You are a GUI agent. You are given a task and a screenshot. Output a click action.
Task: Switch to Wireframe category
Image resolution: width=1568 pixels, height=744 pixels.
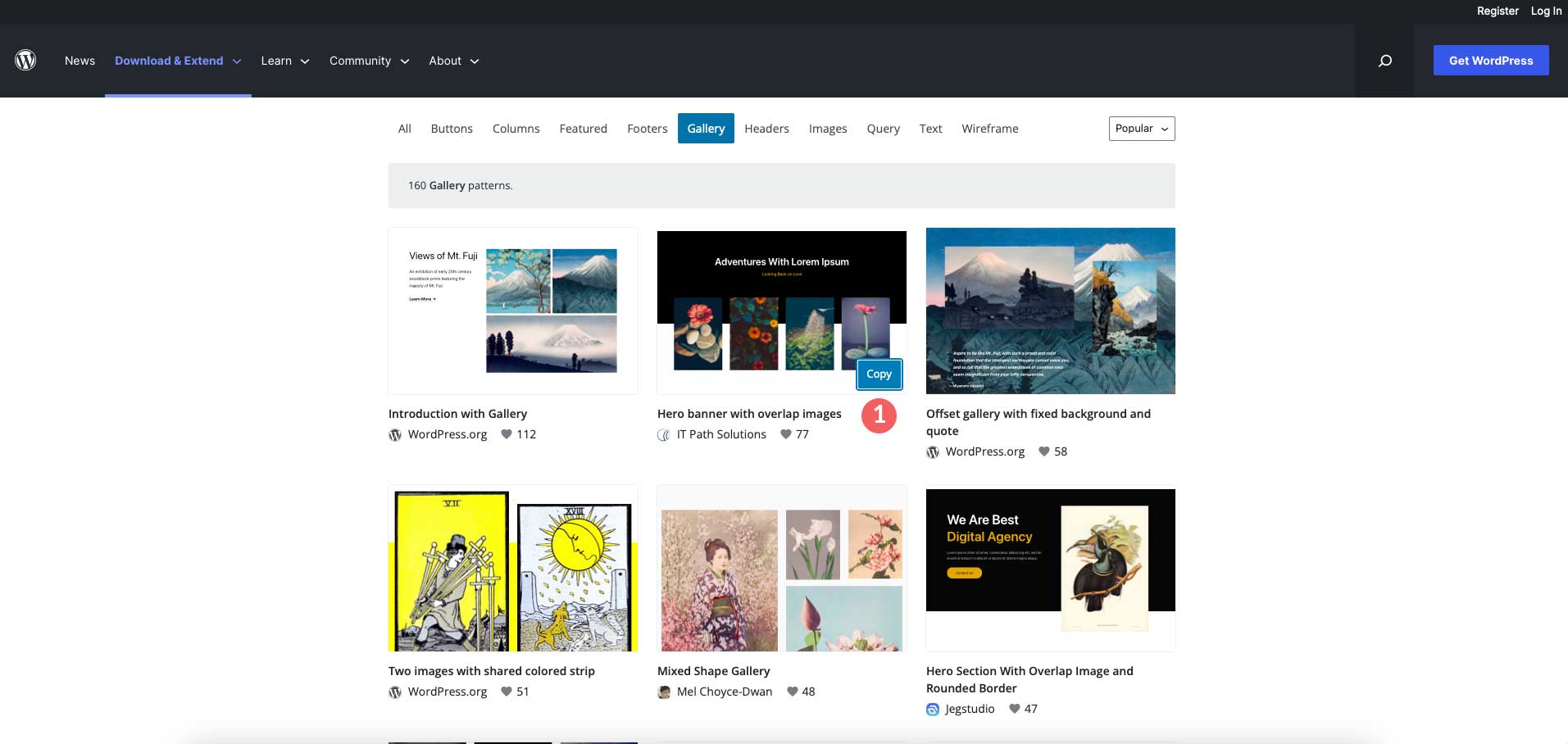(x=990, y=129)
